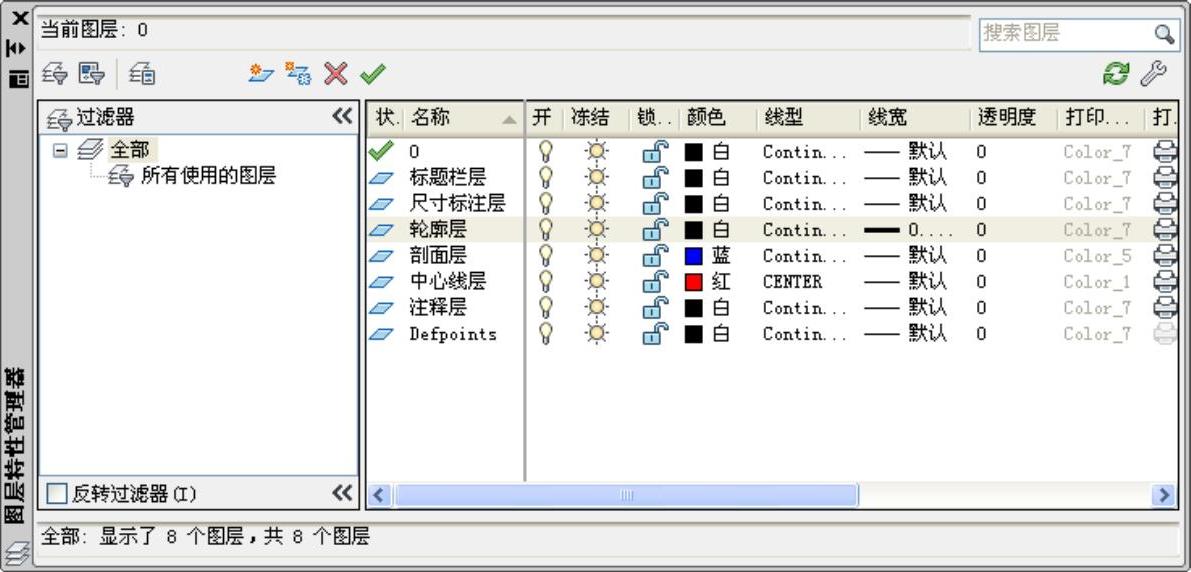Click the 颜色 column header

pyautogui.click(x=706, y=117)
